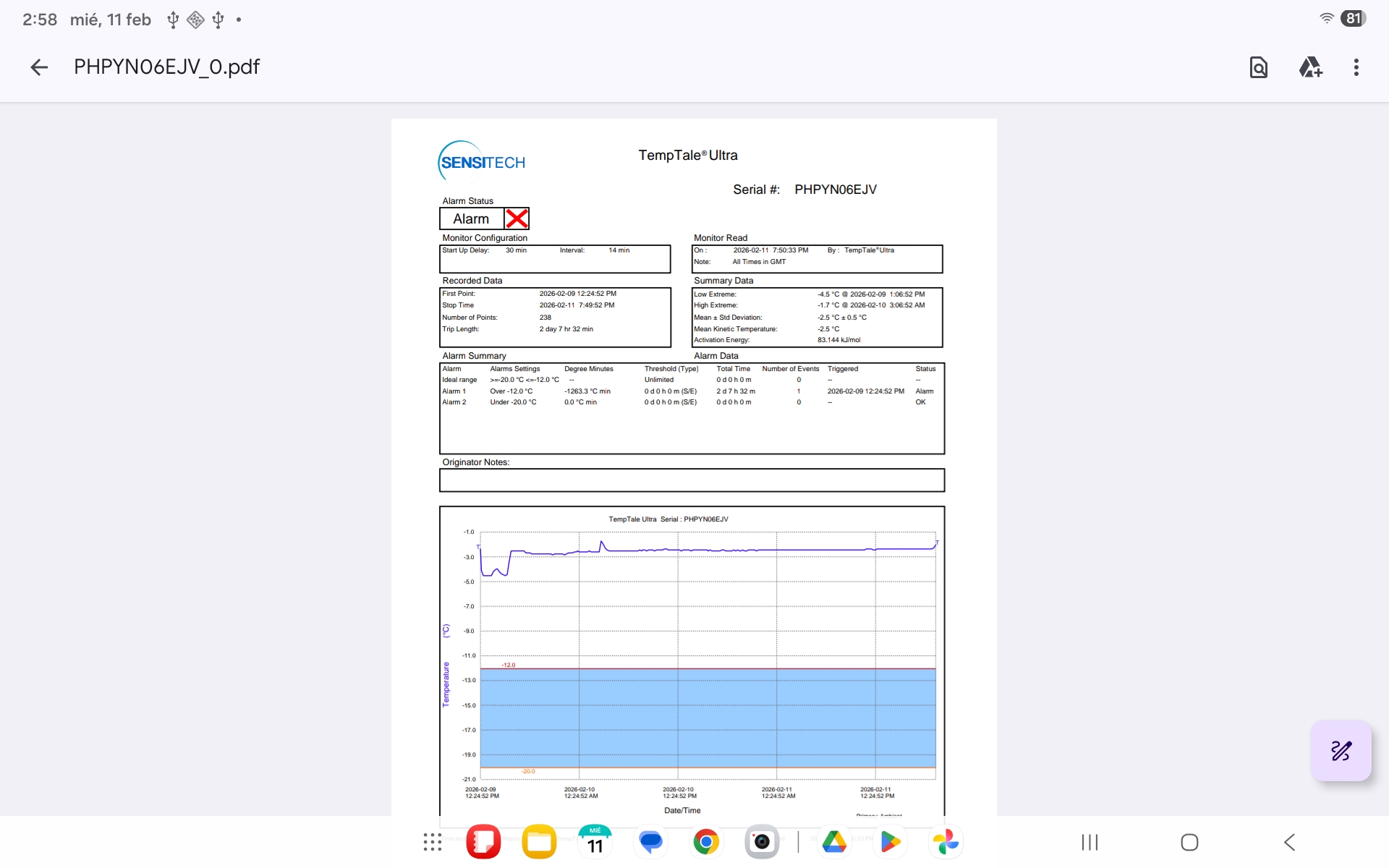Tap the floating annotate pen button

point(1341,751)
